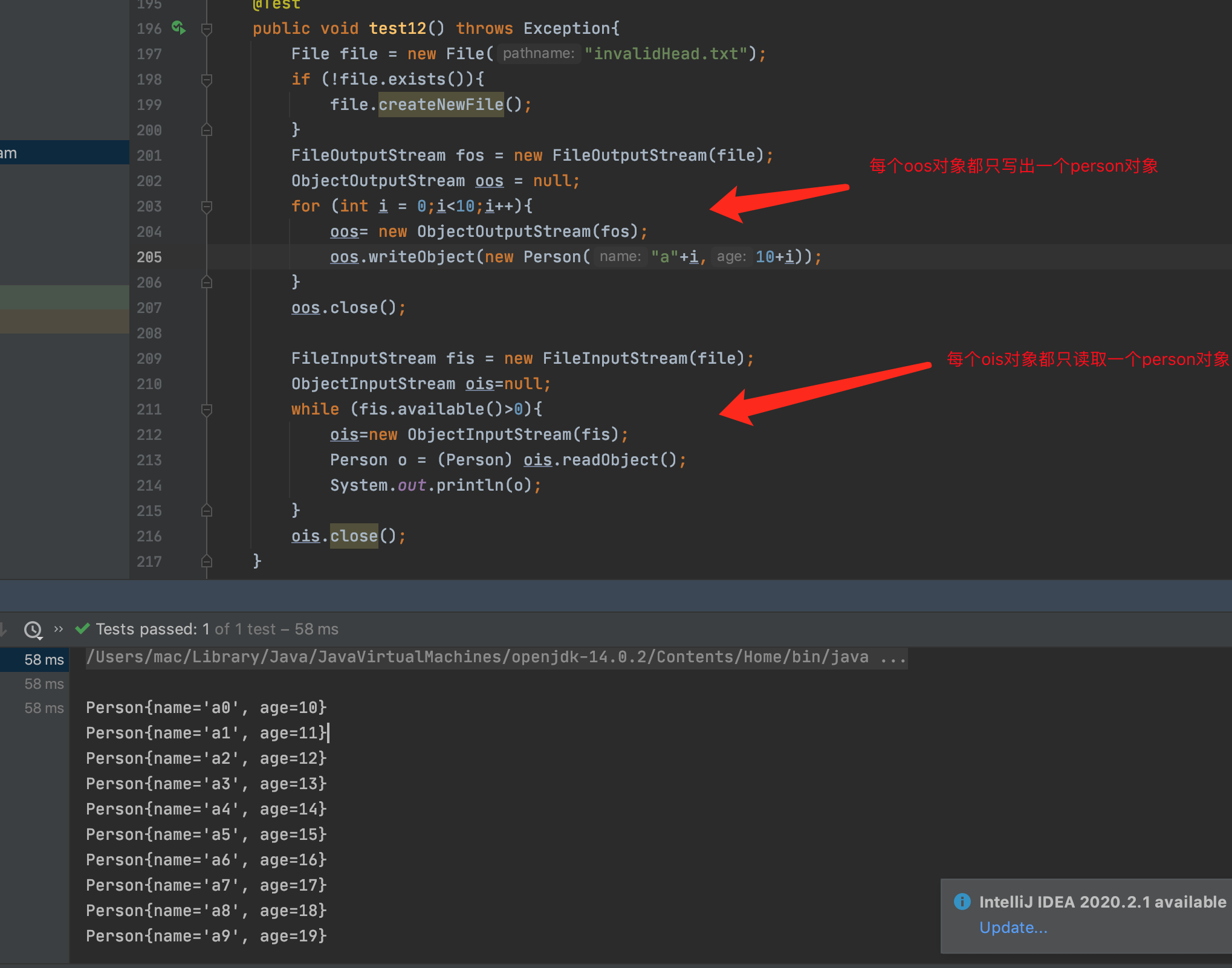Click the Person{name='a9', age=19} output line
Screen dimensions: 1232x968
click(x=206, y=936)
